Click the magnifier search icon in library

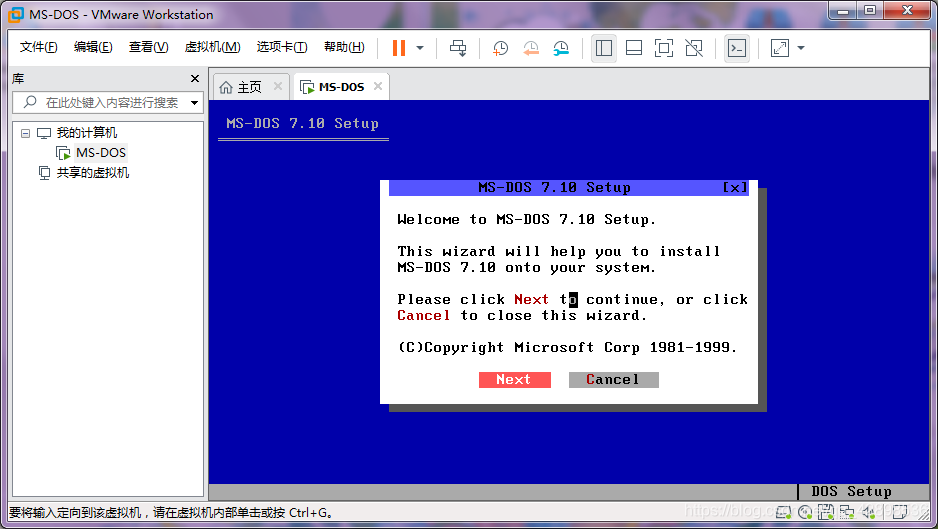[x=30, y=102]
